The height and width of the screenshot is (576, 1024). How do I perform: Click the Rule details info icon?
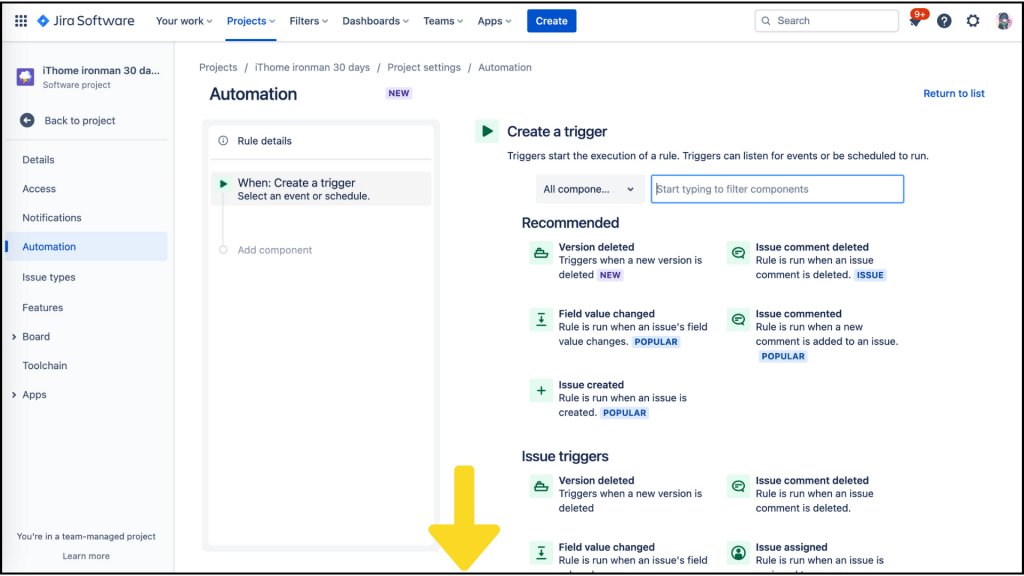pyautogui.click(x=223, y=140)
